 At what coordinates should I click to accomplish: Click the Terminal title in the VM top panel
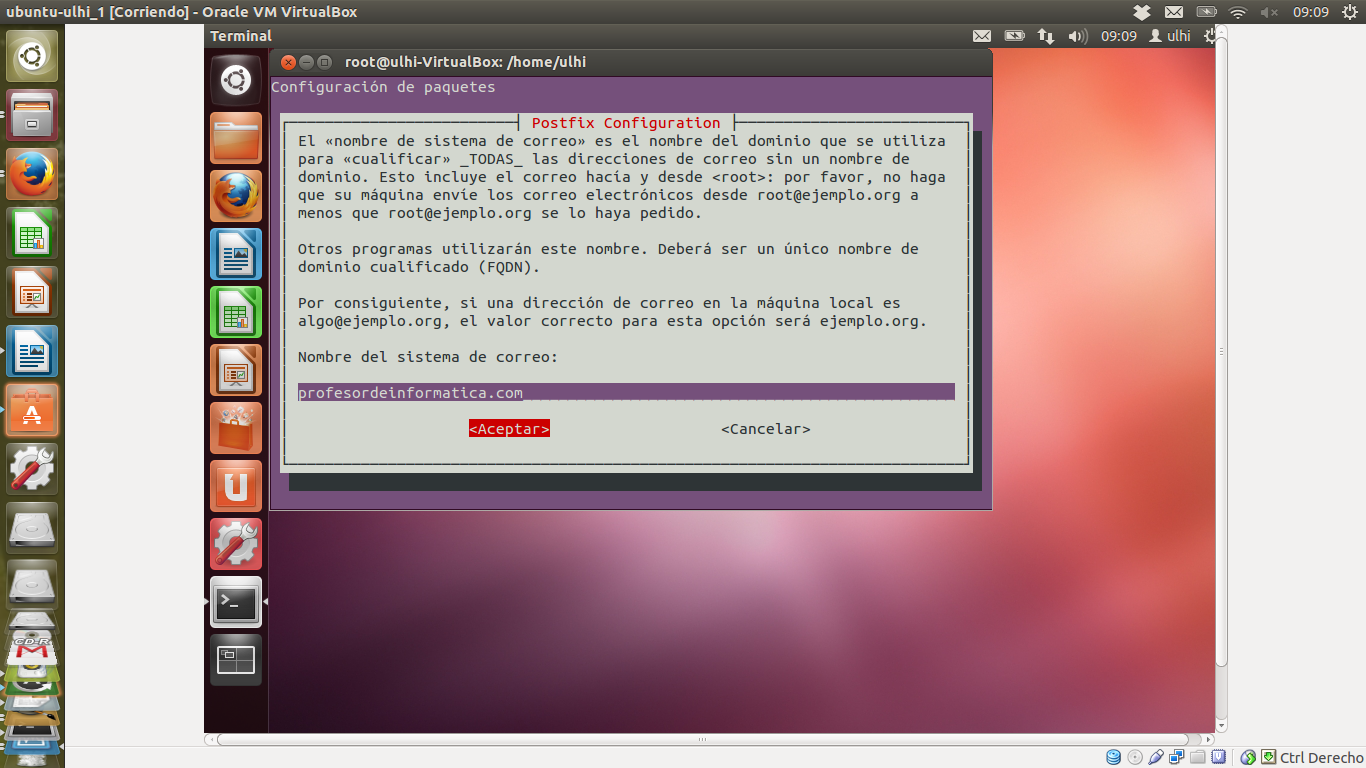coord(241,36)
